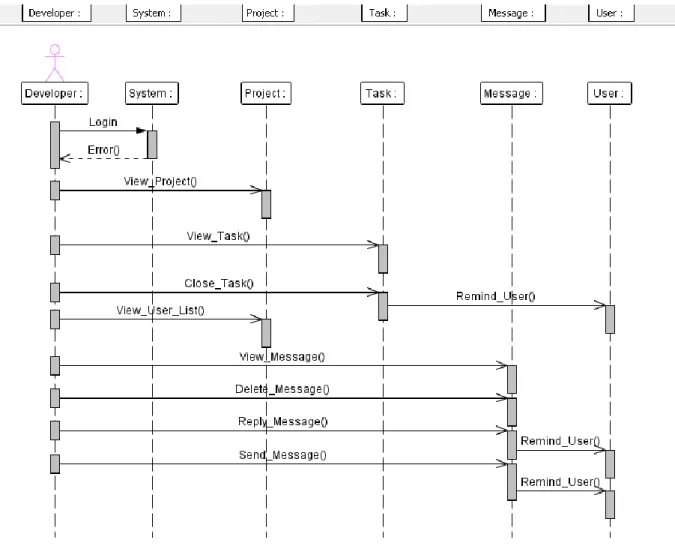Click Message activation bar receiving Delete_Message()

(x=512, y=412)
